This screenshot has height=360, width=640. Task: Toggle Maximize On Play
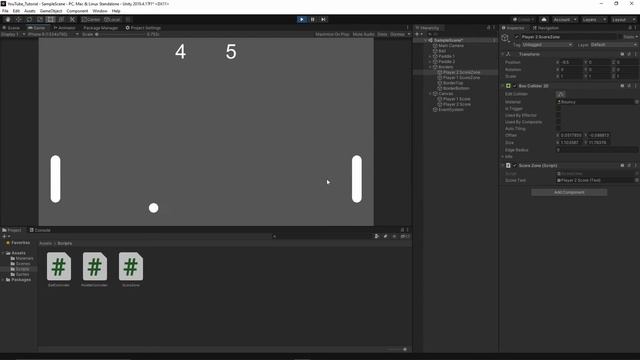pyautogui.click(x=332, y=34)
